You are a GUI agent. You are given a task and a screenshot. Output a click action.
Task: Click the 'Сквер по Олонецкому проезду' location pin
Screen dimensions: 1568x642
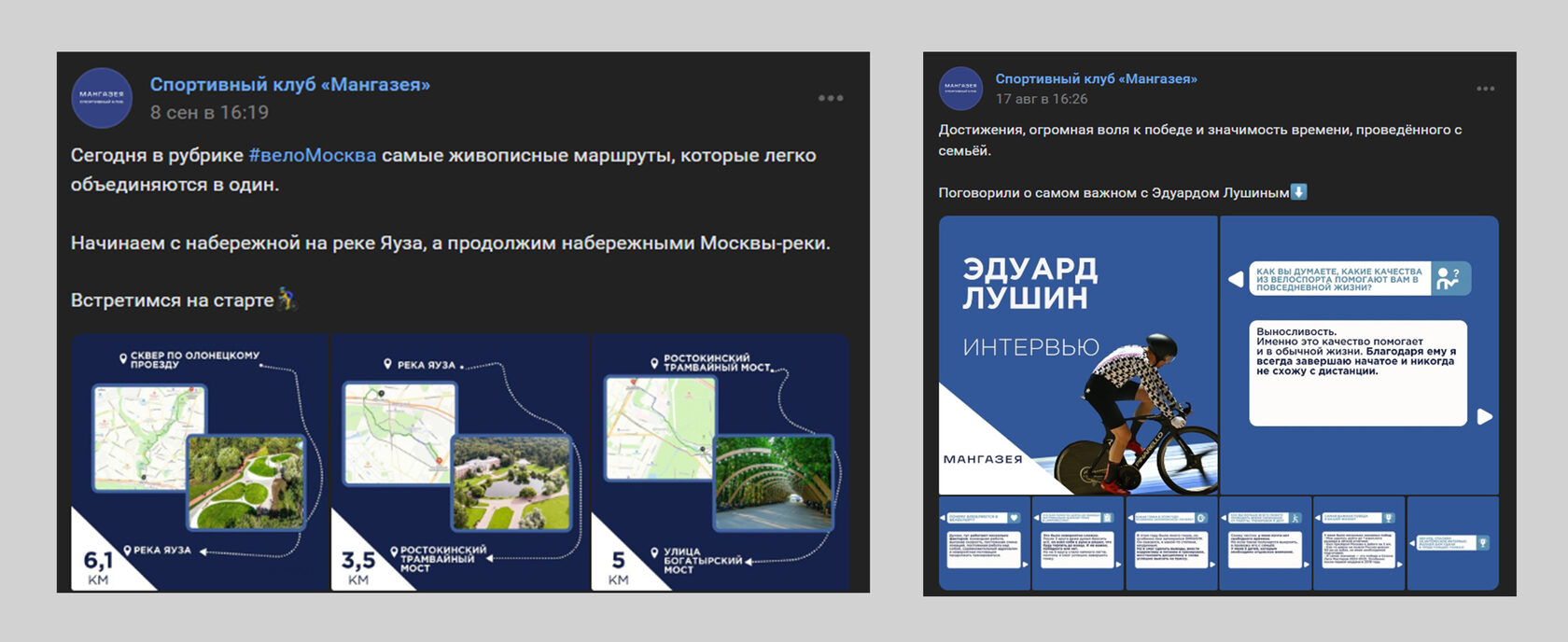tap(123, 358)
